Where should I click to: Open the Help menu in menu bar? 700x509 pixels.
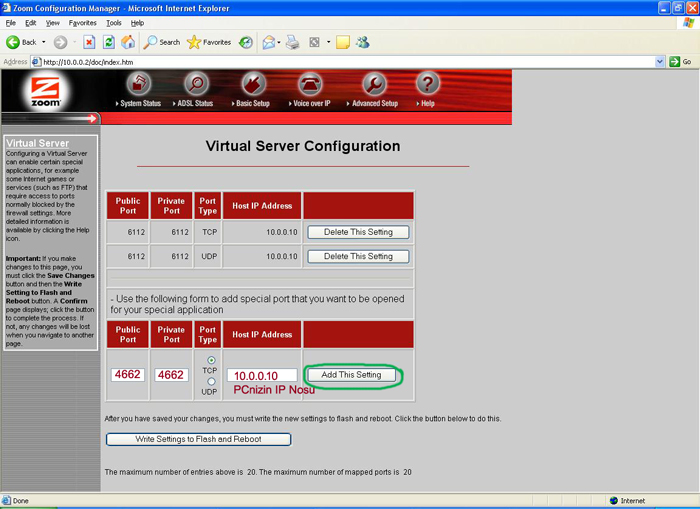coord(137,23)
